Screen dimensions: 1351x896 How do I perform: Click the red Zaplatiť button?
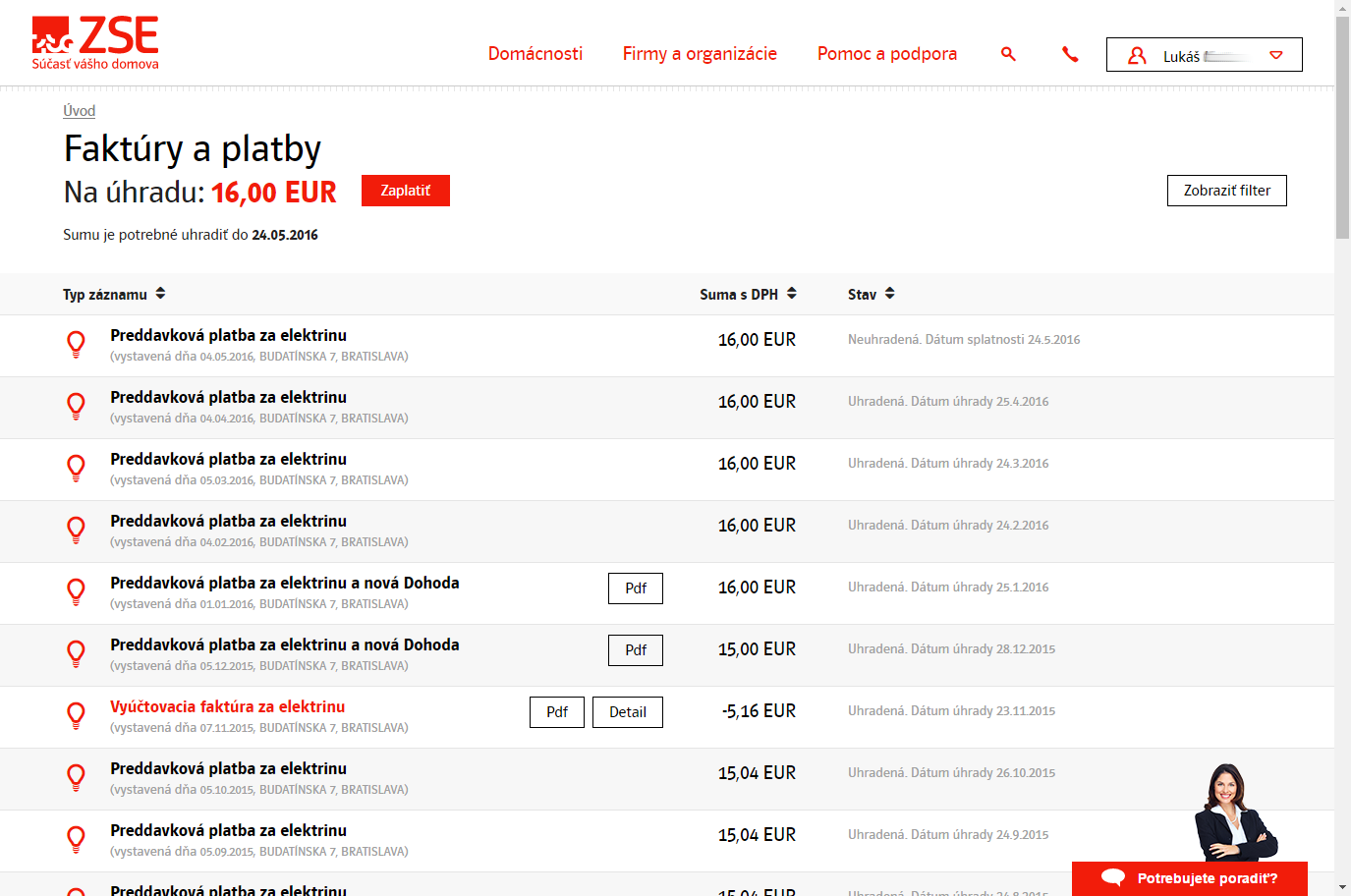point(406,191)
